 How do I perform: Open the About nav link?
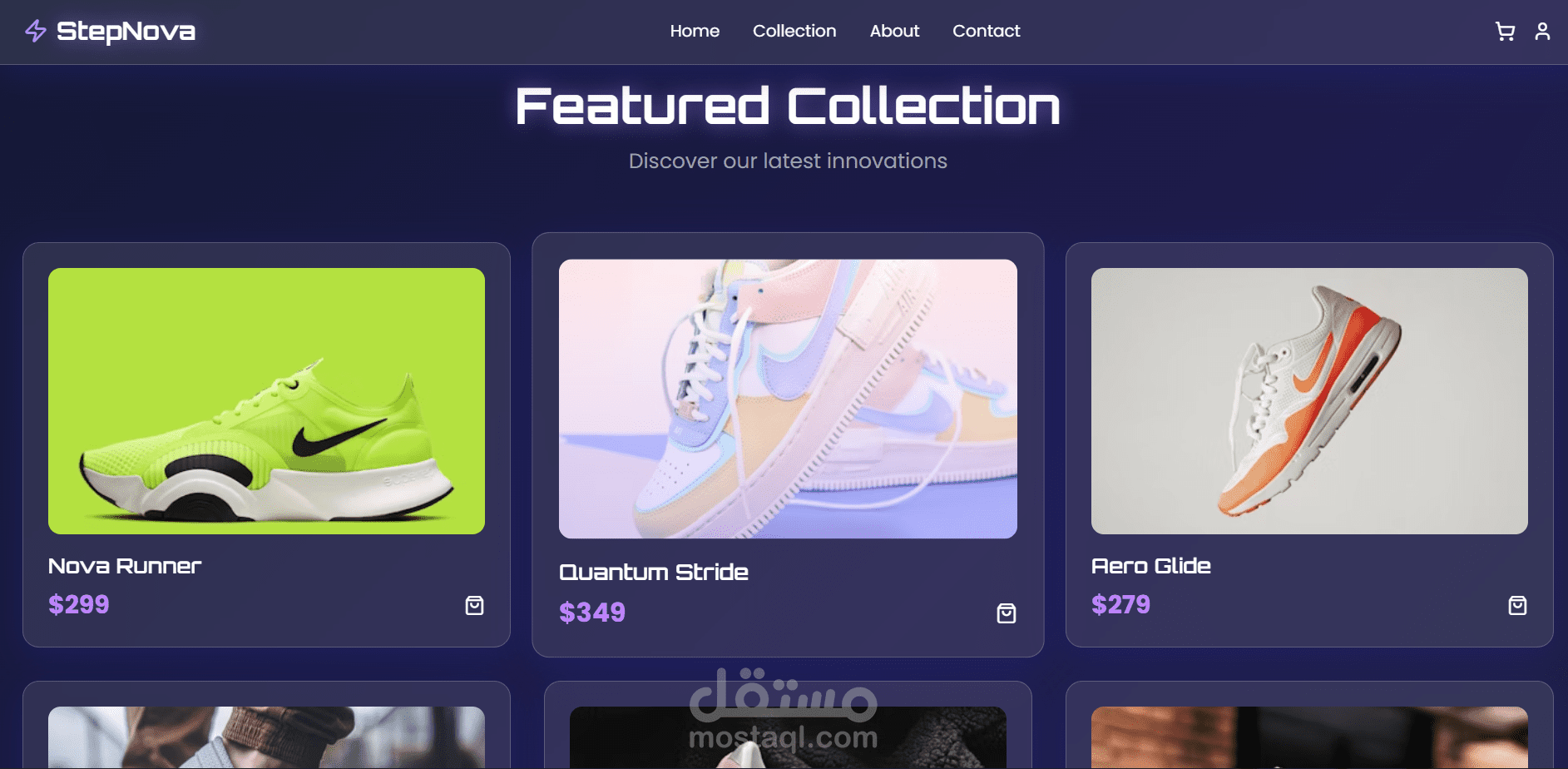[x=894, y=31]
